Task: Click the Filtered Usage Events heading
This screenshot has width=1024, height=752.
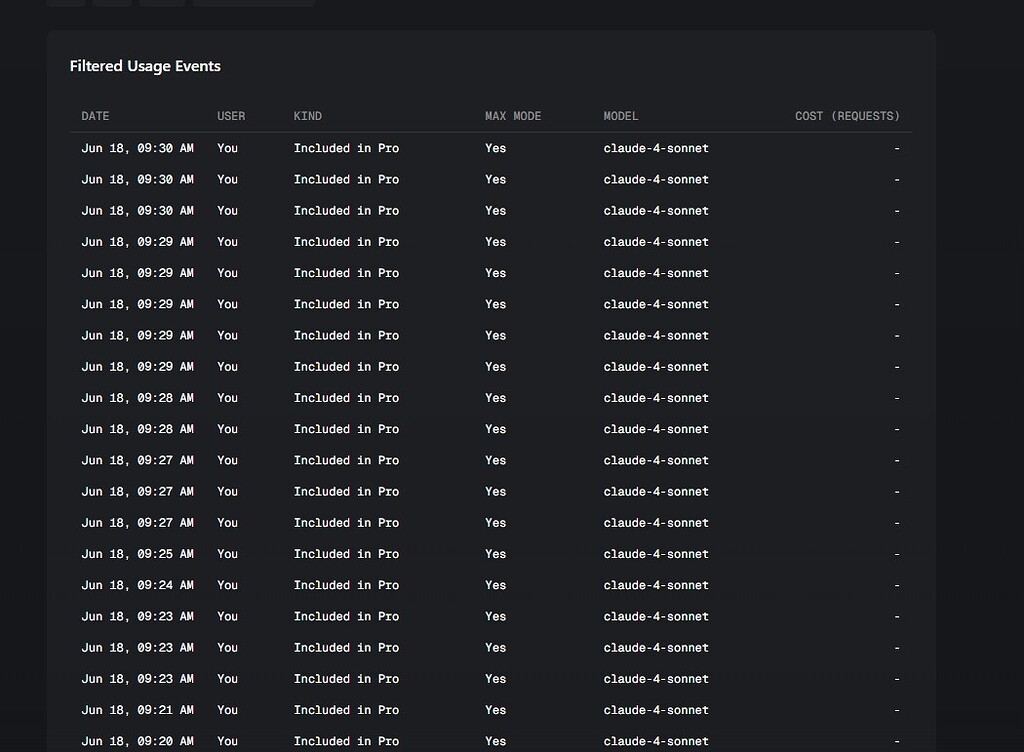Action: (x=145, y=66)
